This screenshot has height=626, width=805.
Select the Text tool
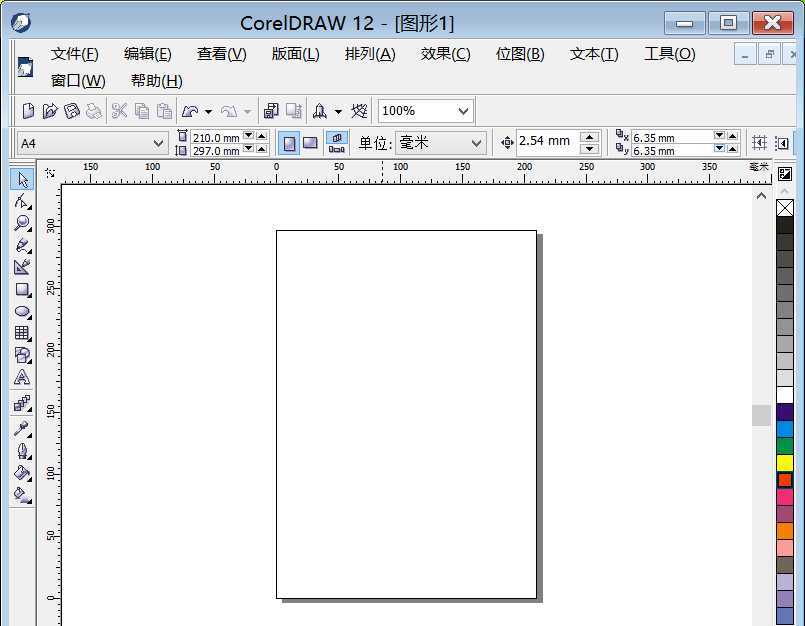pos(22,378)
